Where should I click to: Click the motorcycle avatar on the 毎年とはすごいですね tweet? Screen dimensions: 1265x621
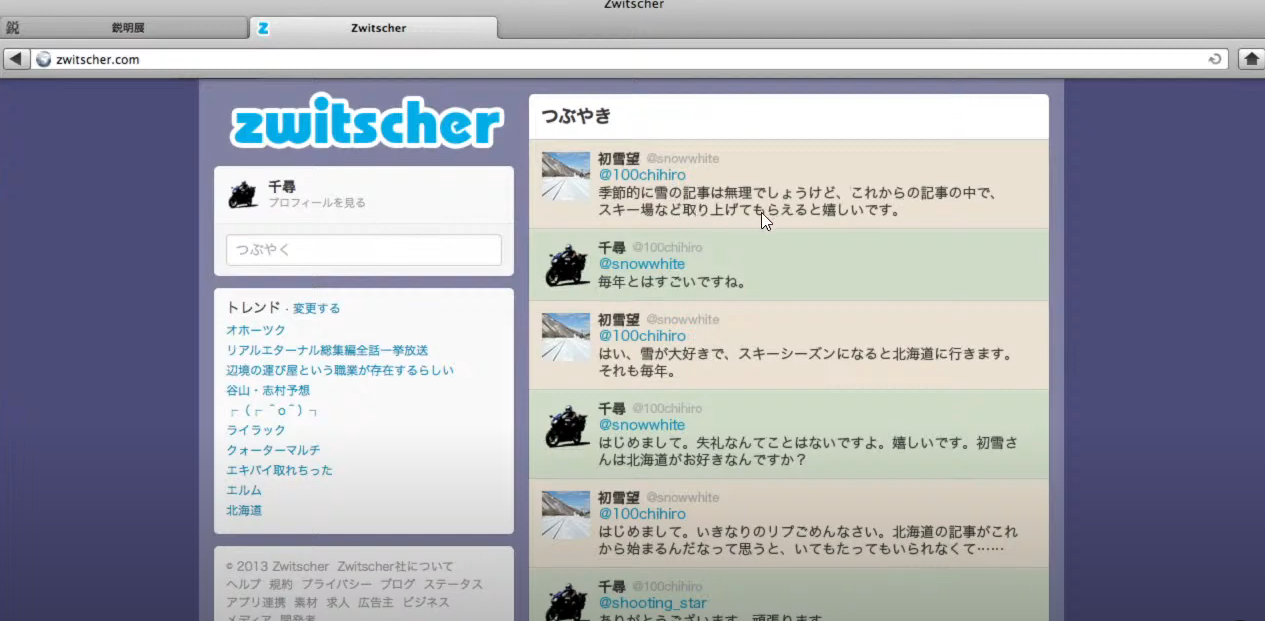click(566, 264)
